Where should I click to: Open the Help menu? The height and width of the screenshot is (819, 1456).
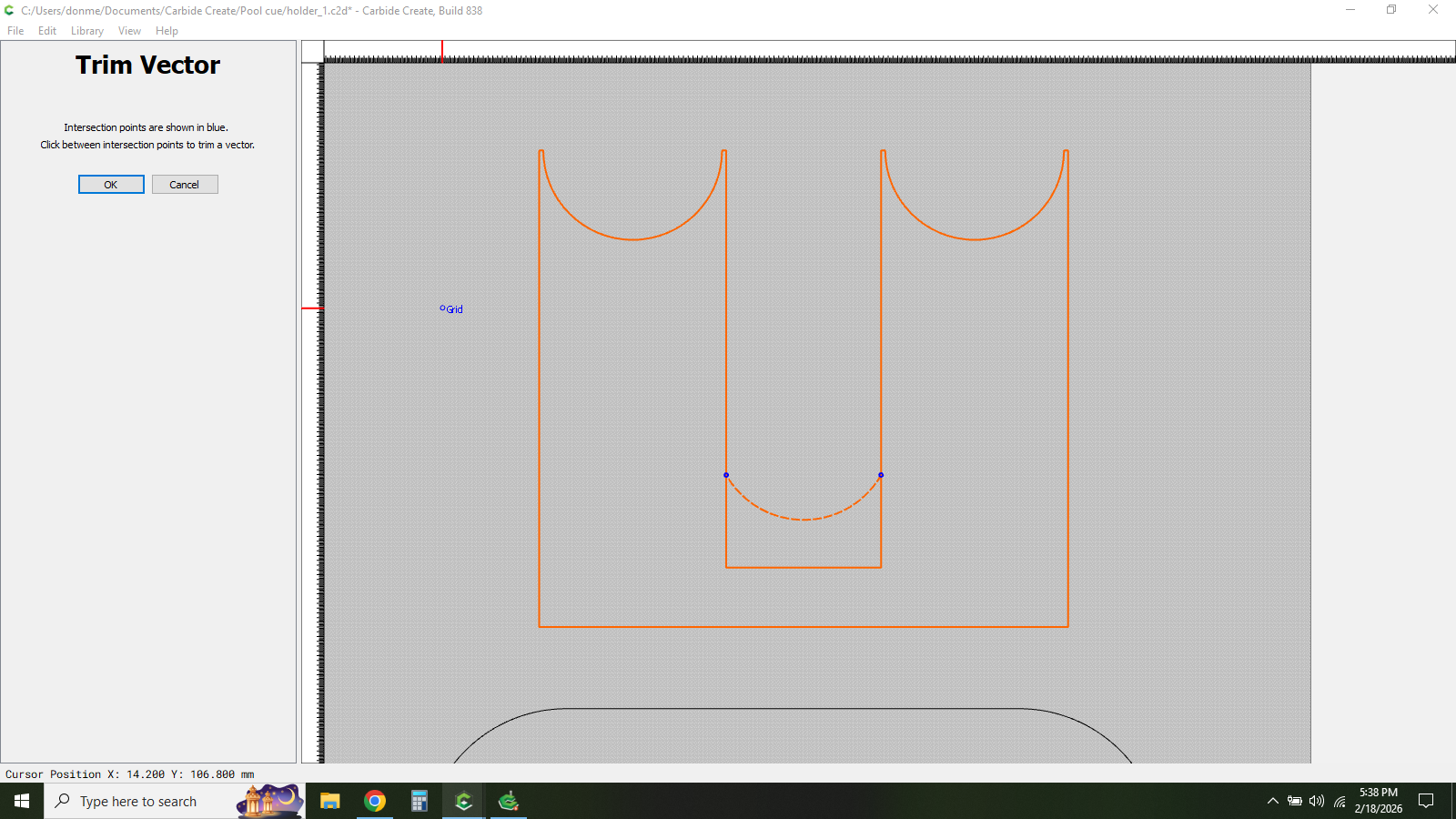coord(167,31)
